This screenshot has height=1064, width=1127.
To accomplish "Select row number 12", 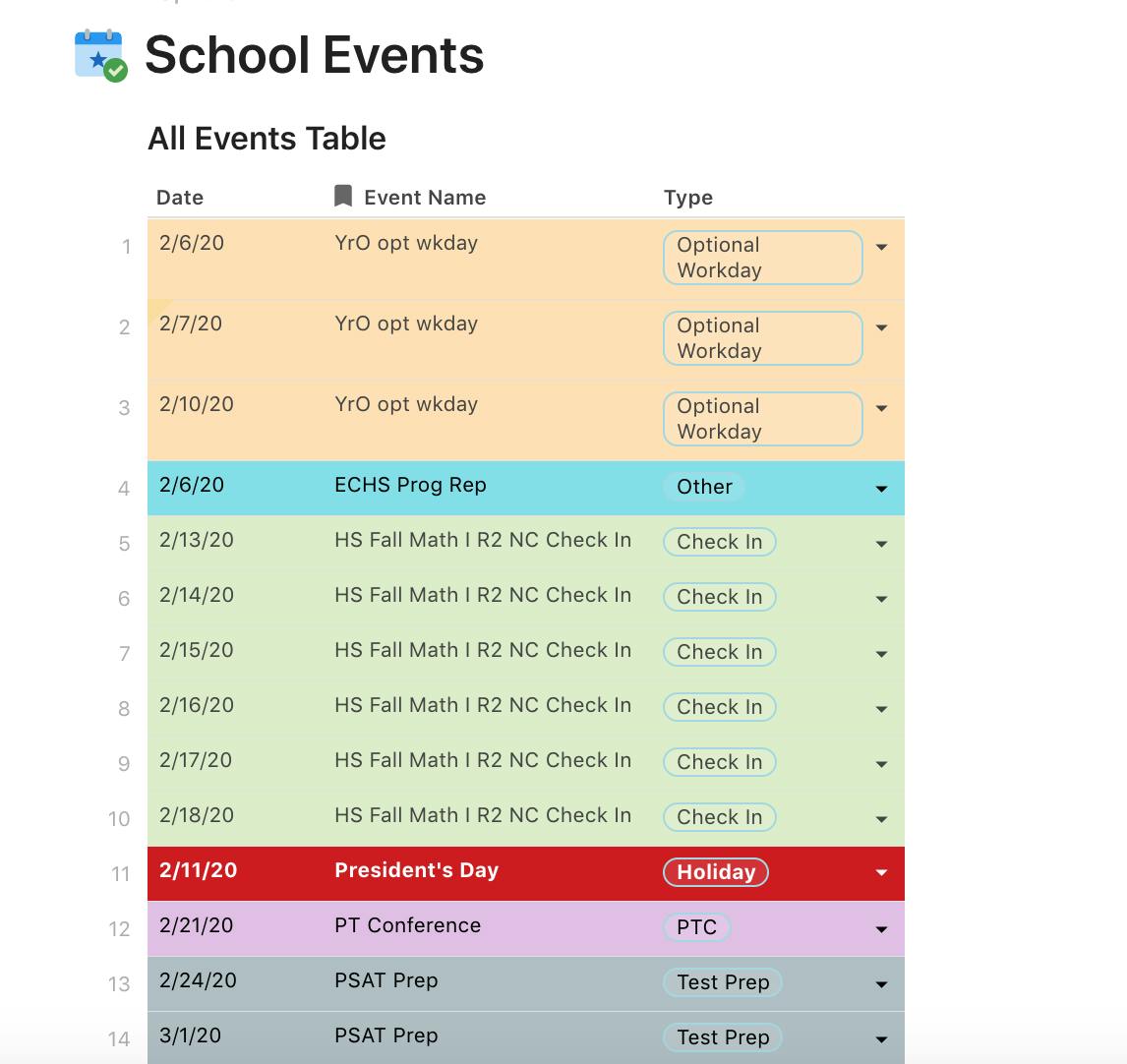I will click(x=119, y=929).
